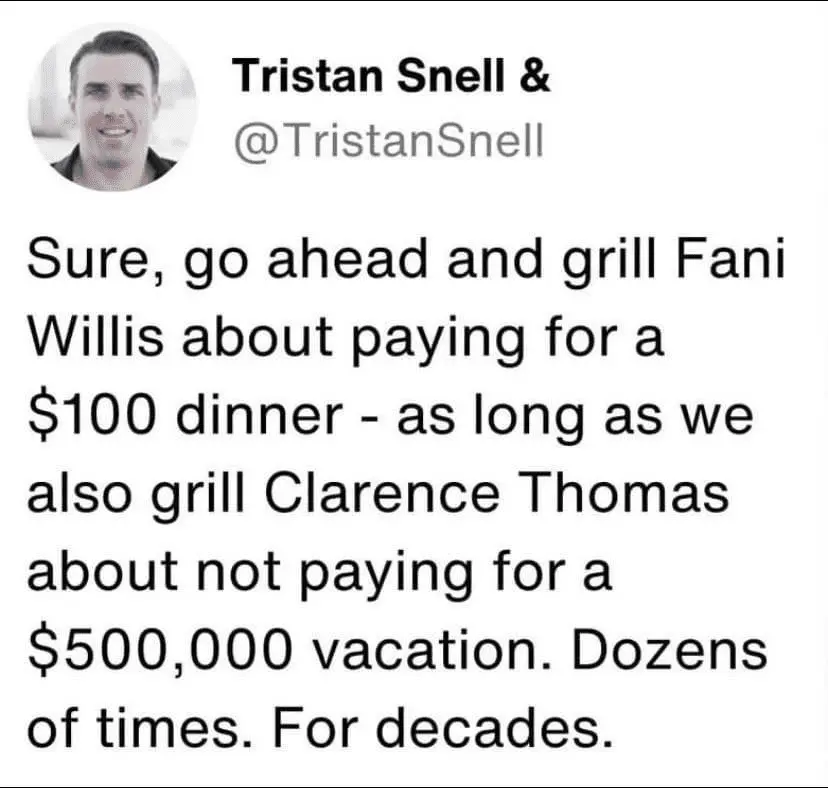The height and width of the screenshot is (788, 828).
Task: Click the "$500,000" amount in the tweet
Action: [x=161, y=649]
